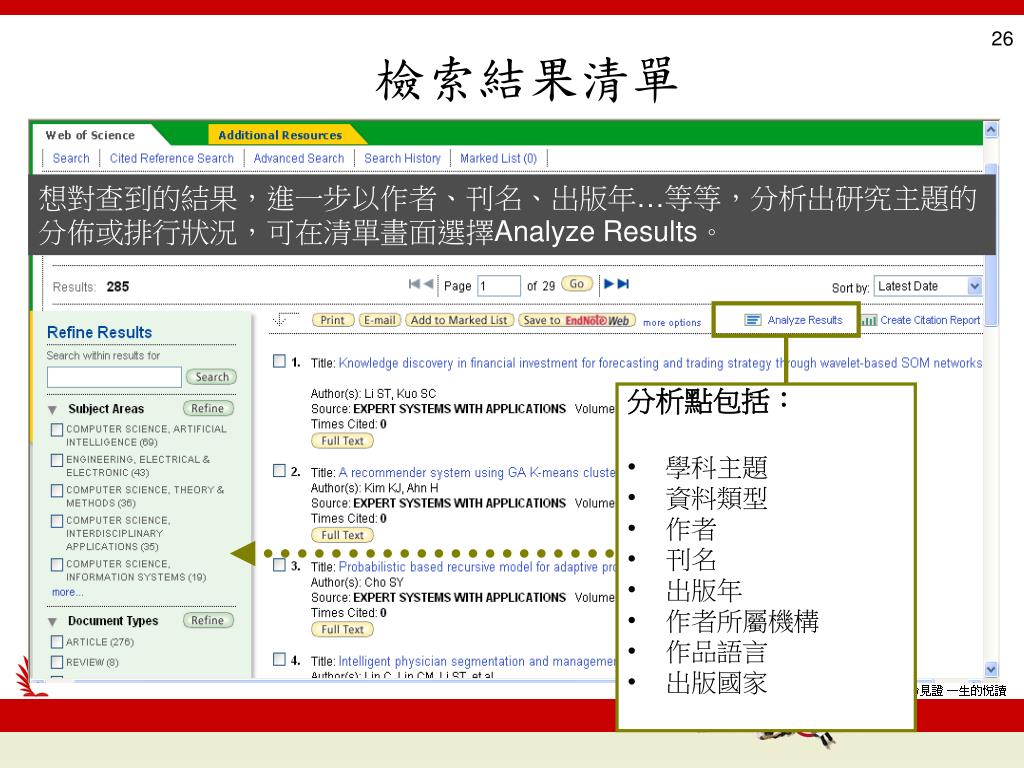Open Marked List (0)

(x=498, y=158)
